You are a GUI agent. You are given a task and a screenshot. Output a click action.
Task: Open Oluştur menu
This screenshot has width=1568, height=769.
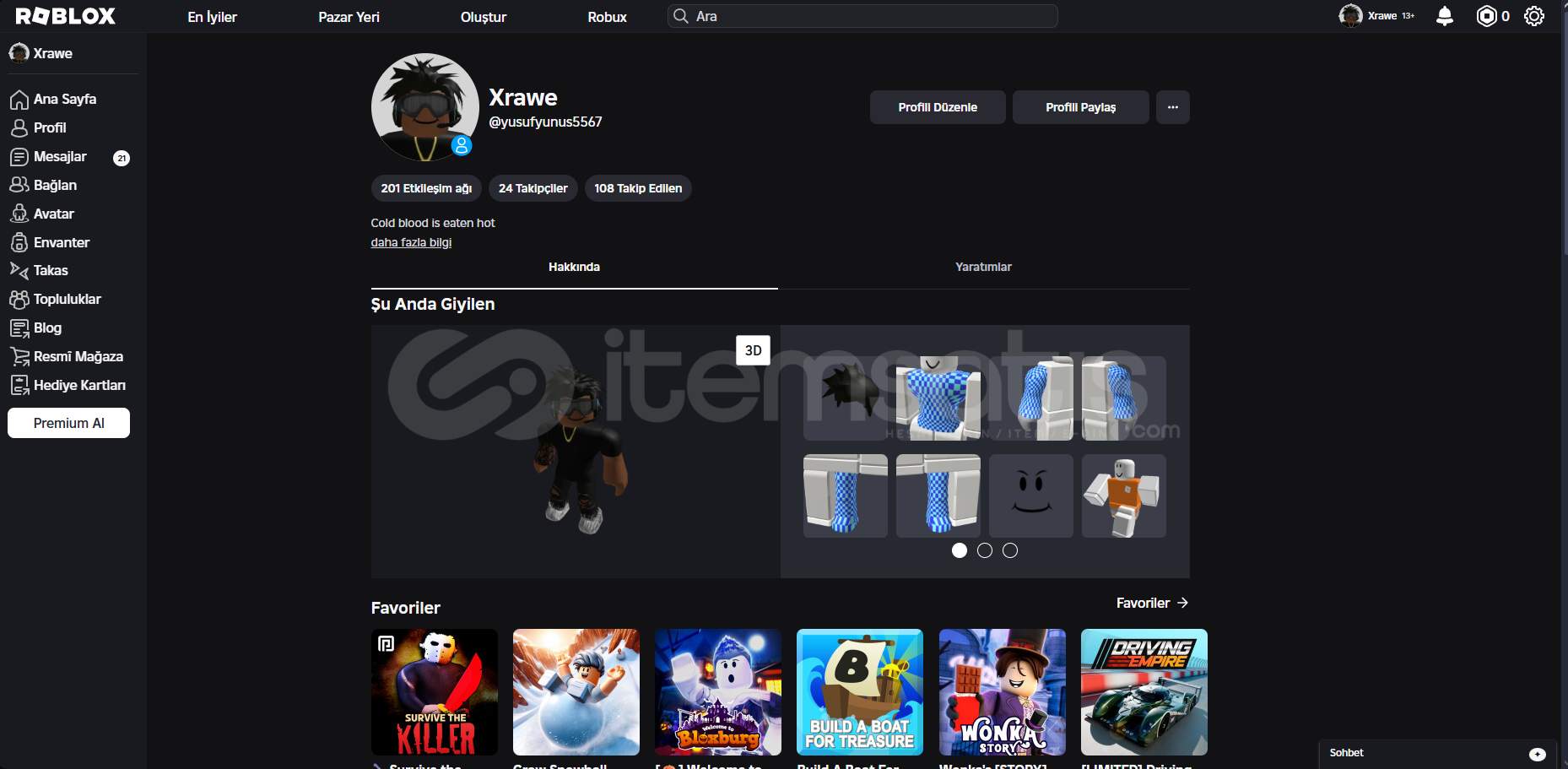[x=484, y=17]
